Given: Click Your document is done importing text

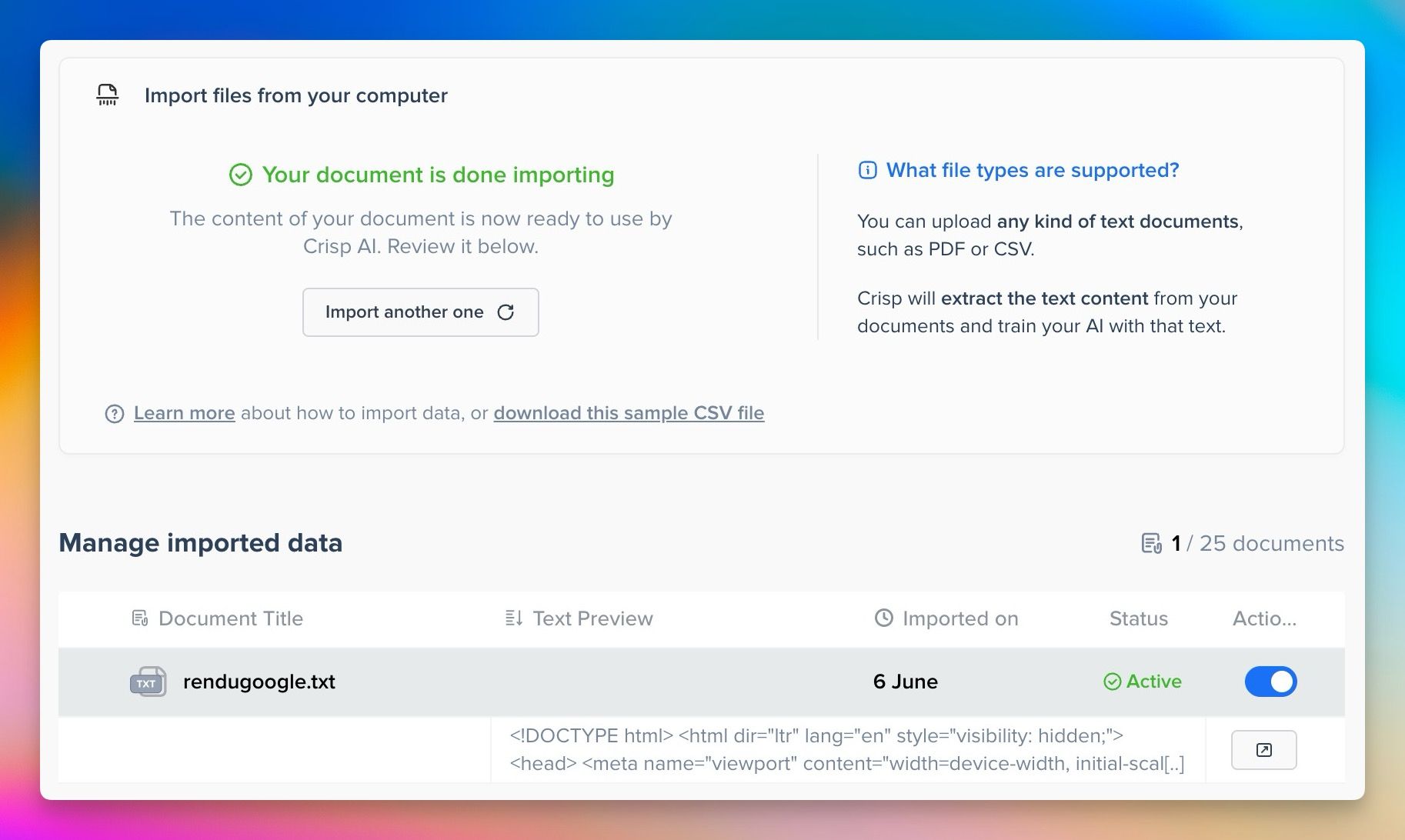Looking at the screenshot, I should tap(438, 175).
